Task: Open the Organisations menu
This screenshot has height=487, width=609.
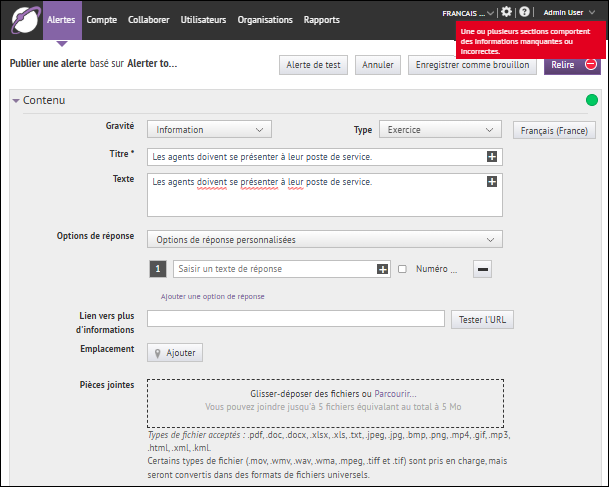Action: tap(265, 20)
